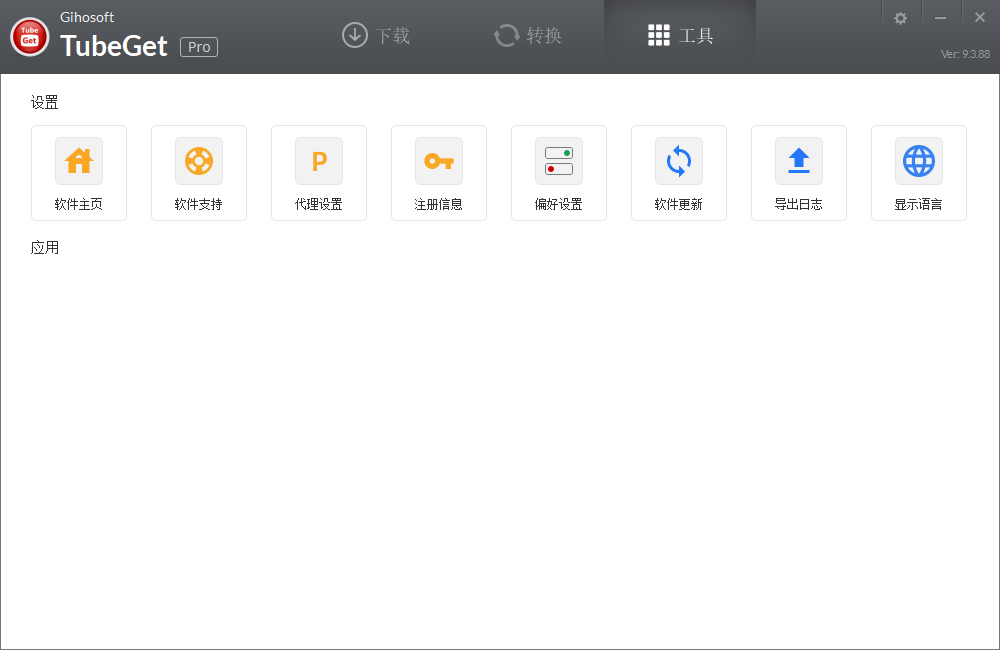
Task: Open the 软件支持 support icon
Action: coord(199,173)
